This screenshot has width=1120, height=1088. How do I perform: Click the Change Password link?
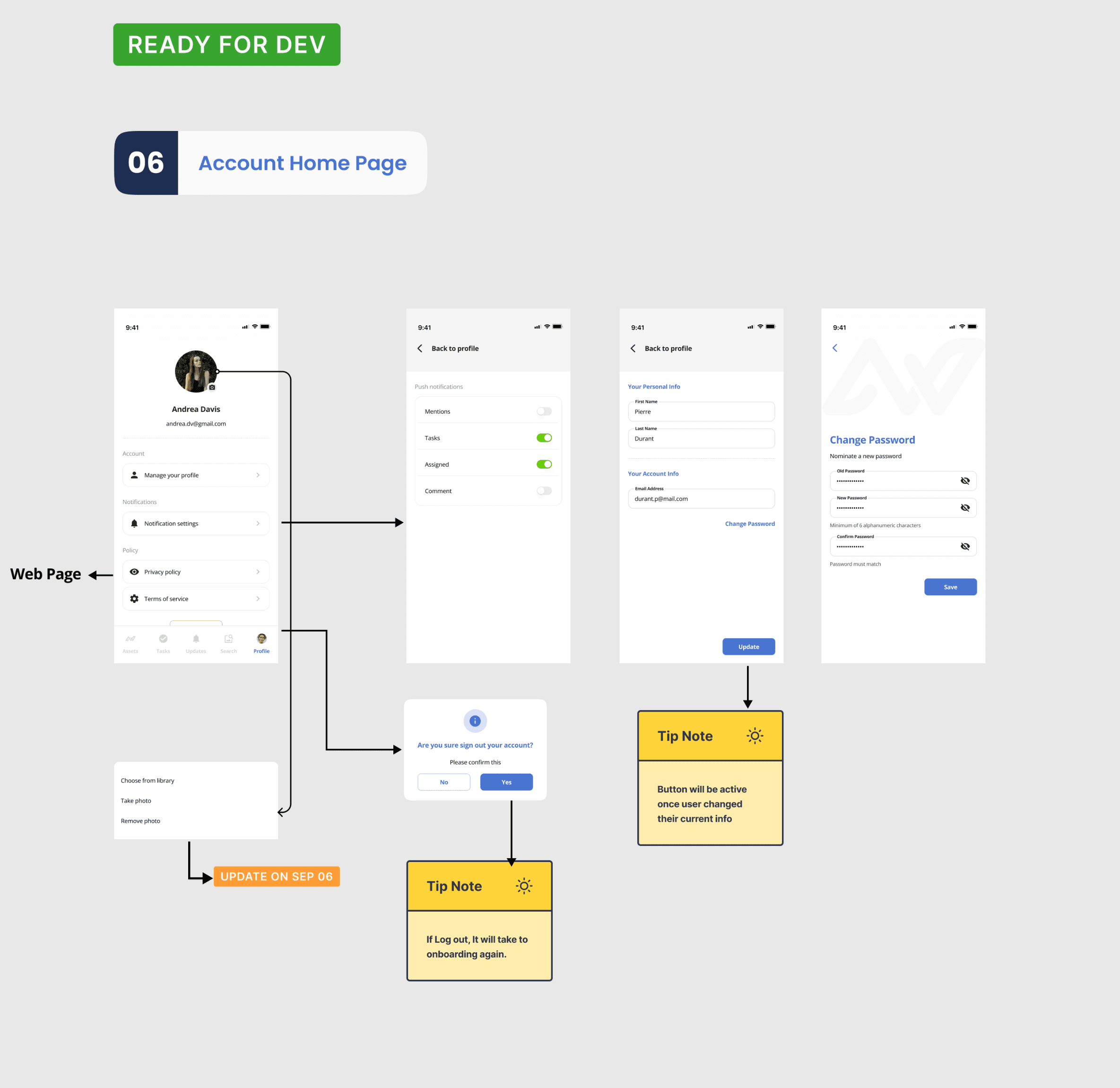[x=750, y=524]
